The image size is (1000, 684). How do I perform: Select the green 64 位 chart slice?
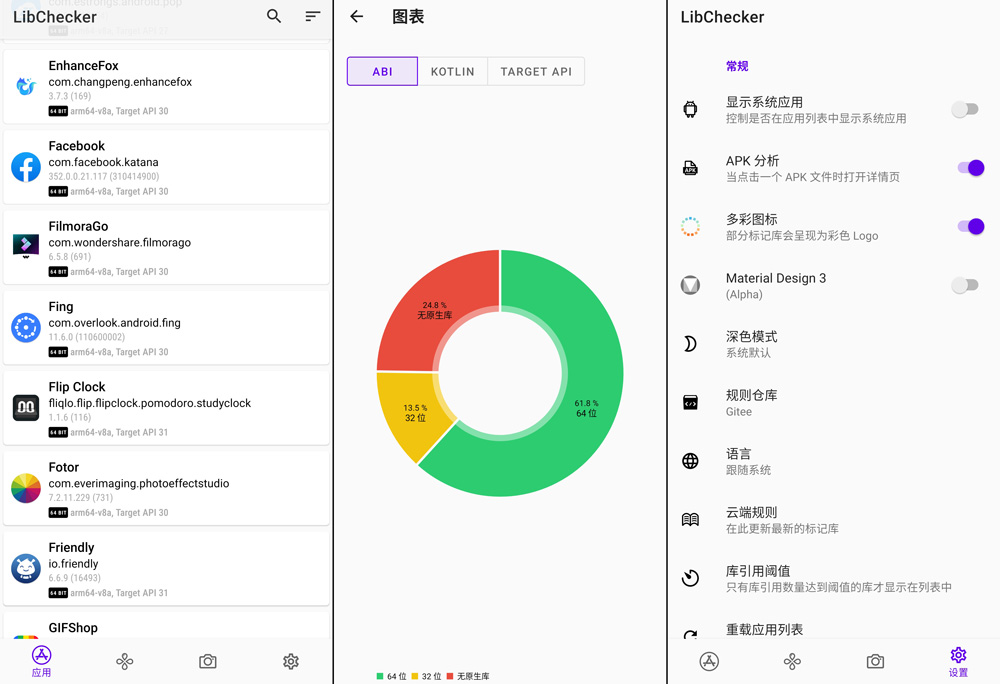(587, 408)
